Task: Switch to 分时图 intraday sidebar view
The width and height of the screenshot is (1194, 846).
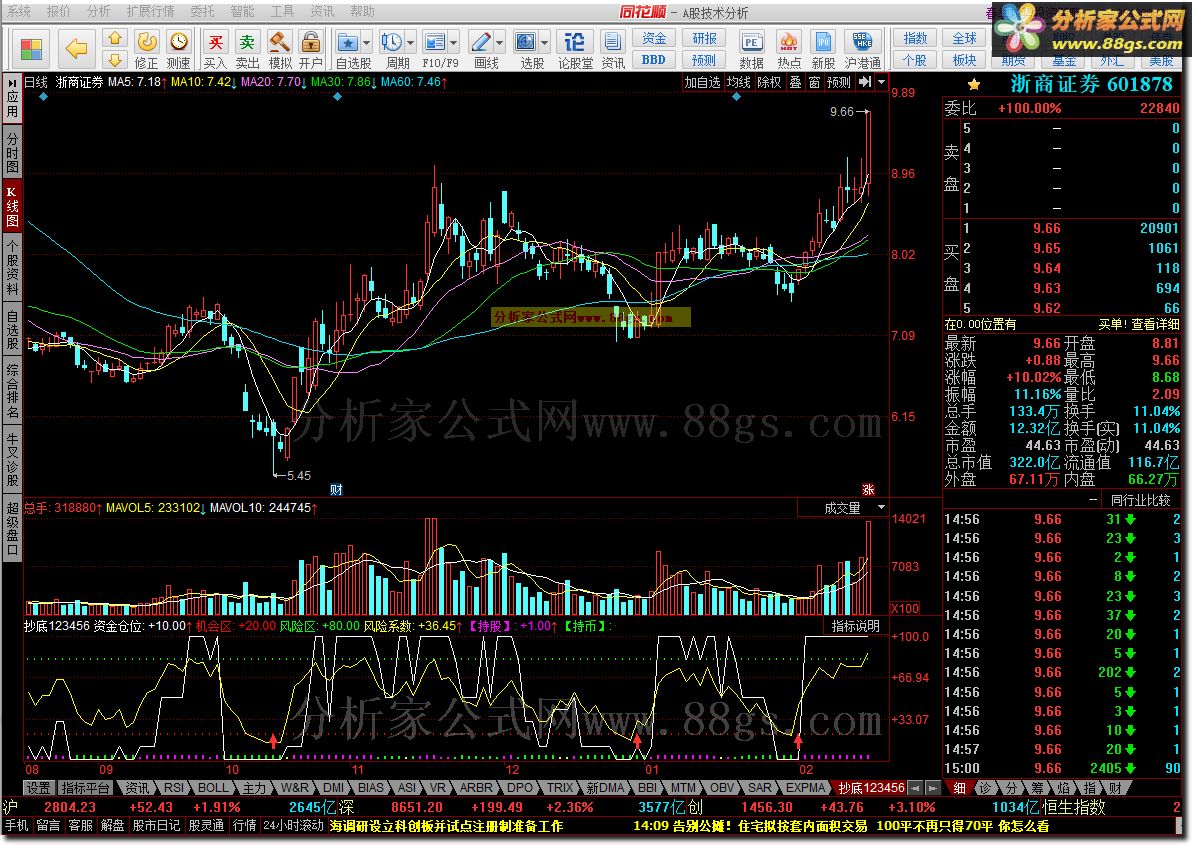Action: [x=12, y=152]
